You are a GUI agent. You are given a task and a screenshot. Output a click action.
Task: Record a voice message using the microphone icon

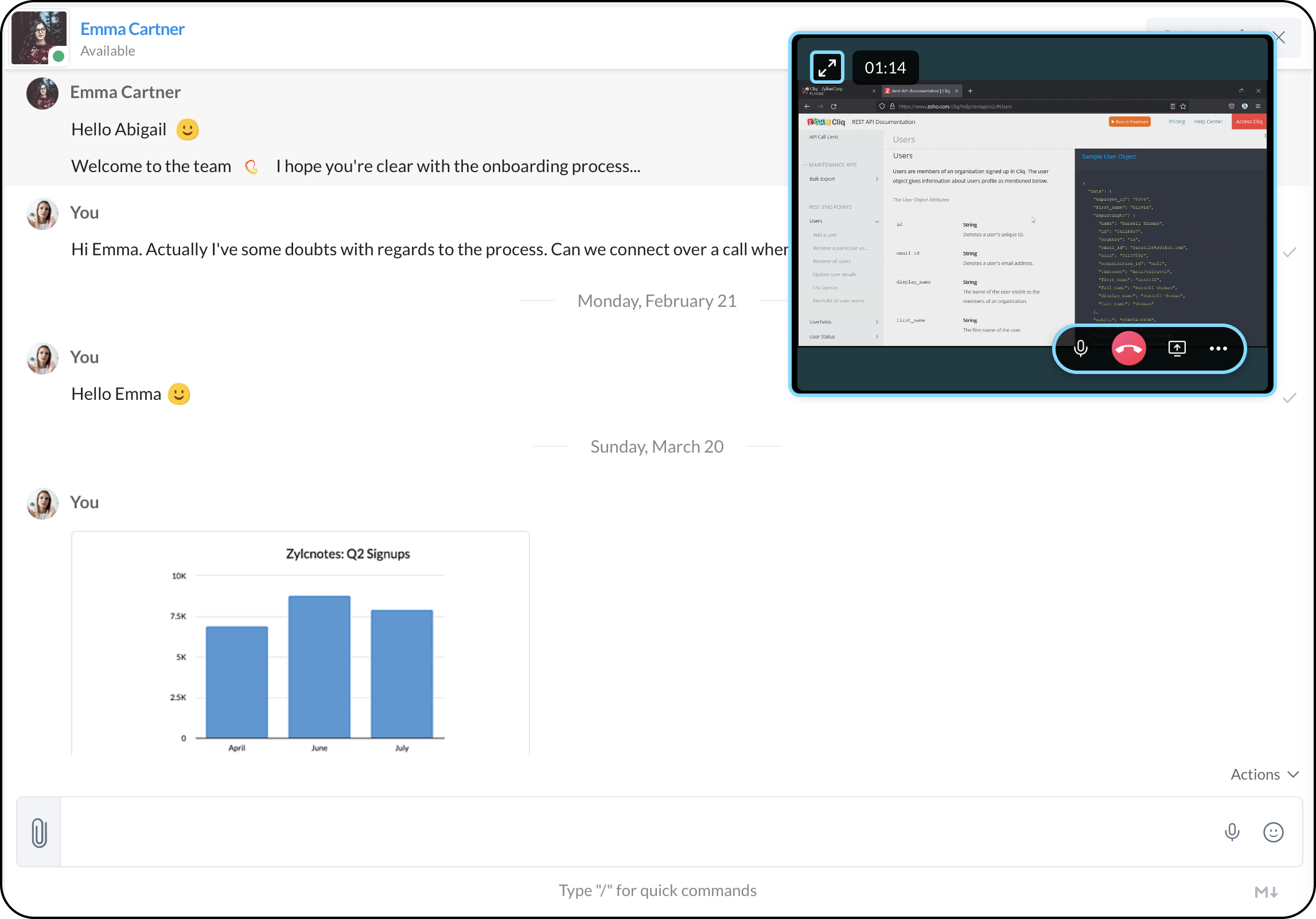[x=1232, y=832]
